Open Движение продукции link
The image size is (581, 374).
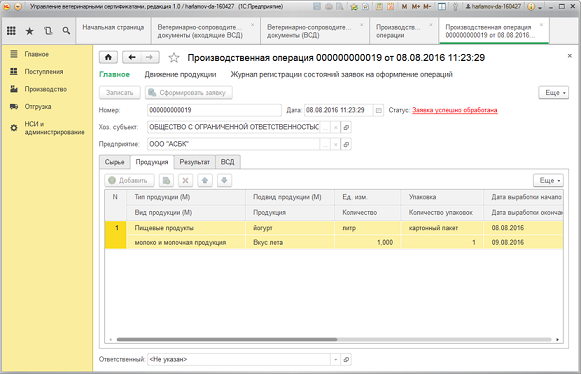point(180,75)
